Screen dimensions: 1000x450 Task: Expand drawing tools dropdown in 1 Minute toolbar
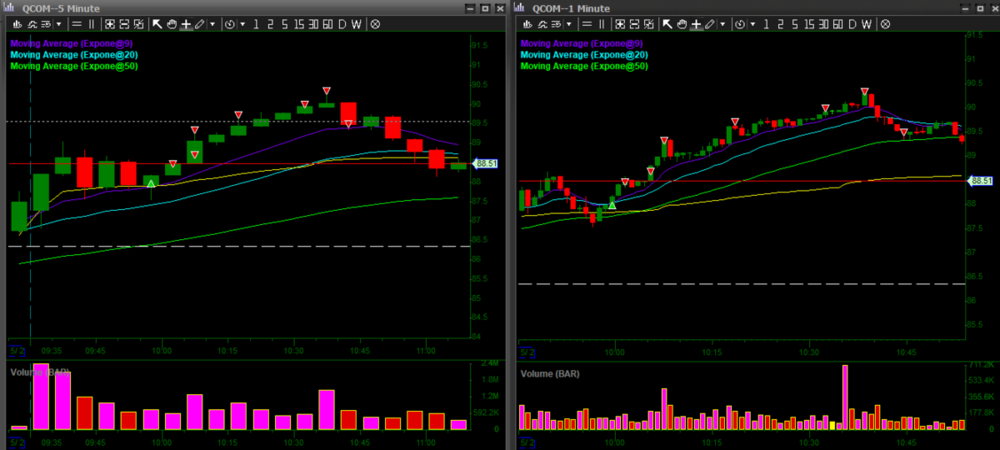click(x=725, y=23)
